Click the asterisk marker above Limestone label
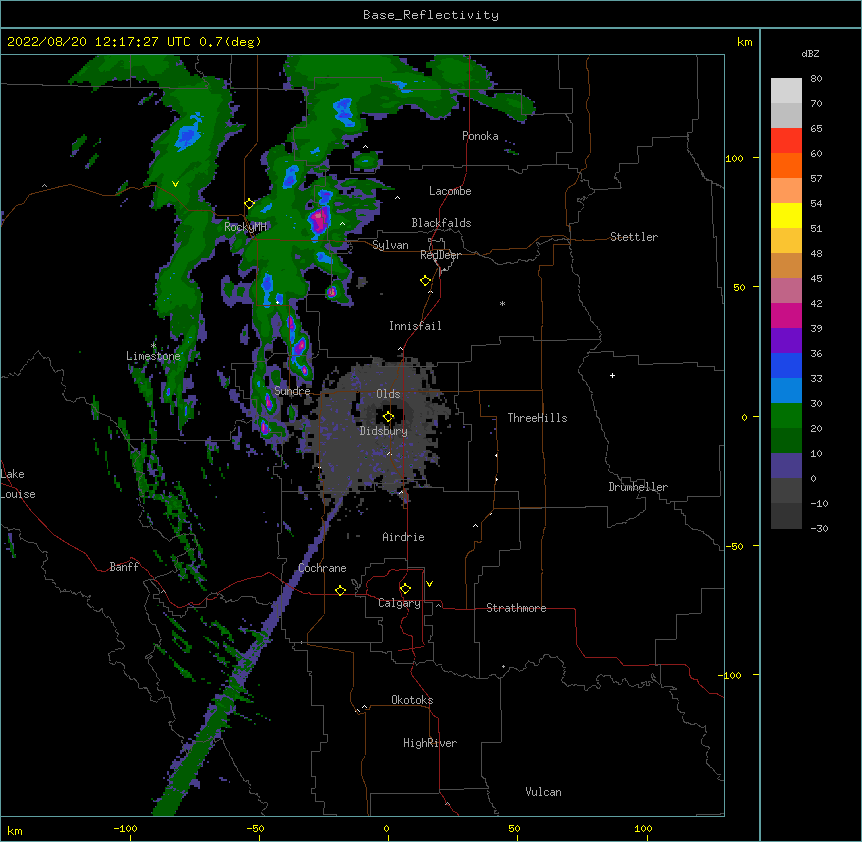The width and height of the screenshot is (862, 842). pos(153,346)
